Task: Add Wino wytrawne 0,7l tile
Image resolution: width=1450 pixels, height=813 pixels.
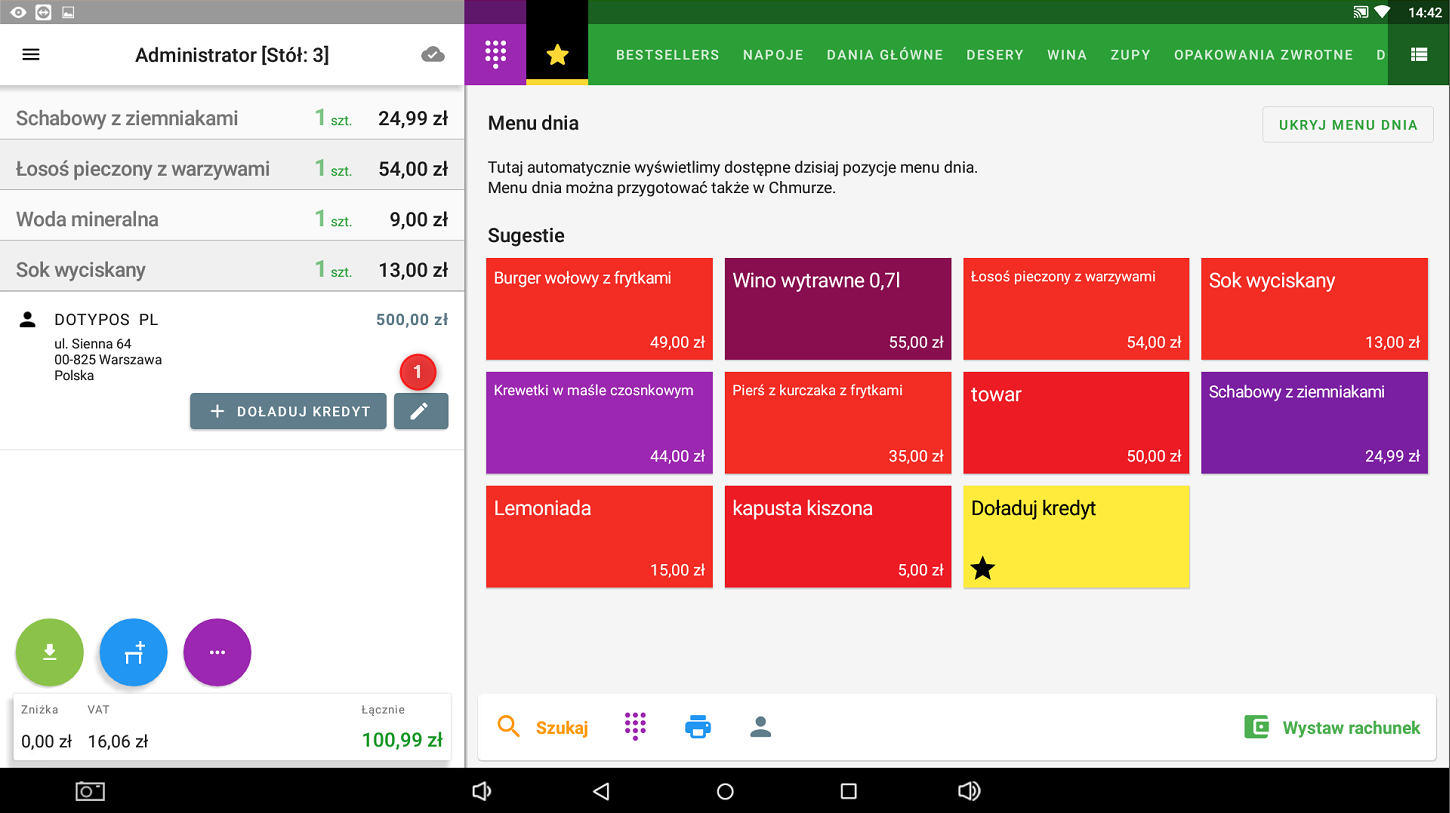Action: tap(837, 309)
